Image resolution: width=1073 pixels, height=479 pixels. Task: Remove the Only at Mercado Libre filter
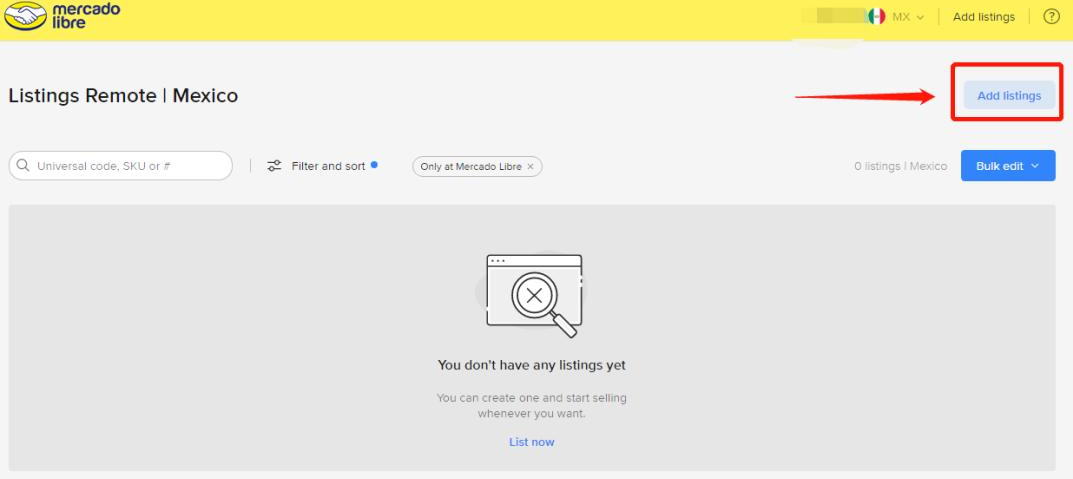coord(530,166)
